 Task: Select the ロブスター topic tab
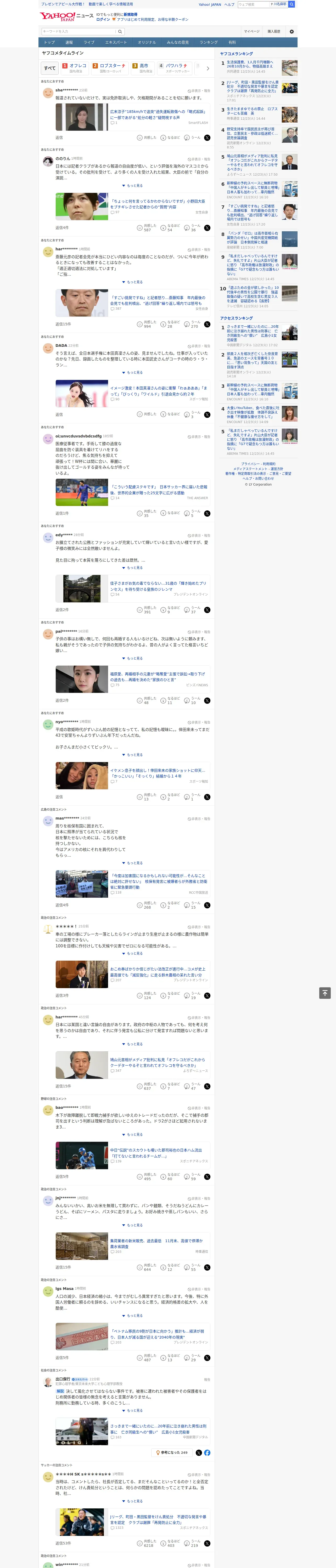click(109, 68)
